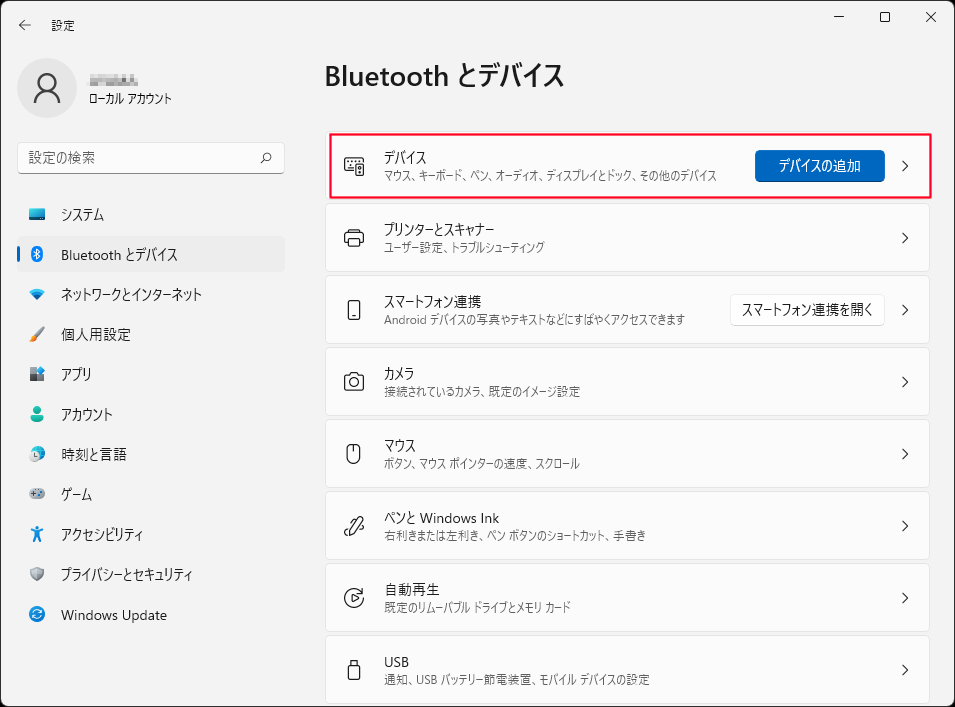
Task: Open the ペンと Windows Ink chevron
Action: pos(905,526)
